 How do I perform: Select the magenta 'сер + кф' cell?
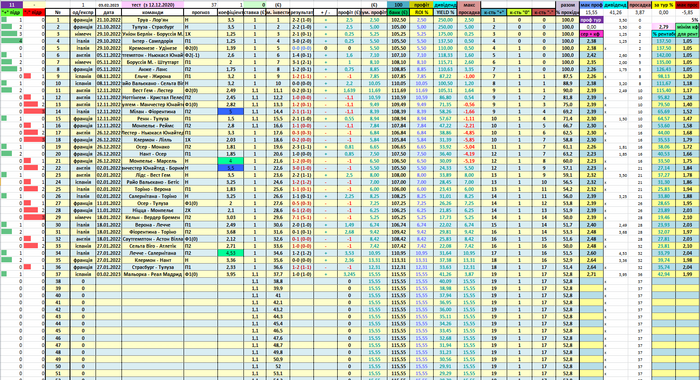(592, 34)
